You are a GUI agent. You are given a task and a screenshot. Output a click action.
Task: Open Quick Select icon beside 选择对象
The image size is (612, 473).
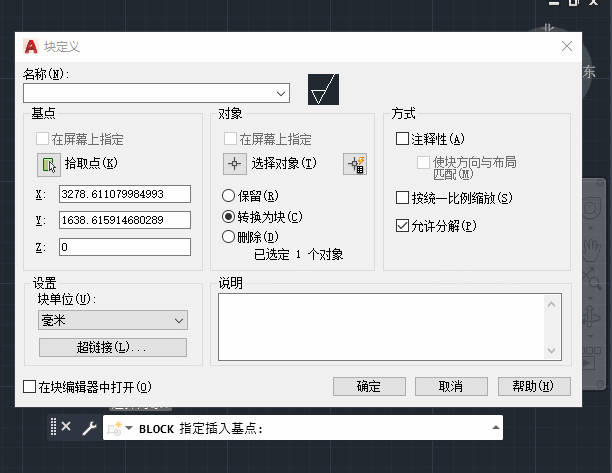click(355, 164)
